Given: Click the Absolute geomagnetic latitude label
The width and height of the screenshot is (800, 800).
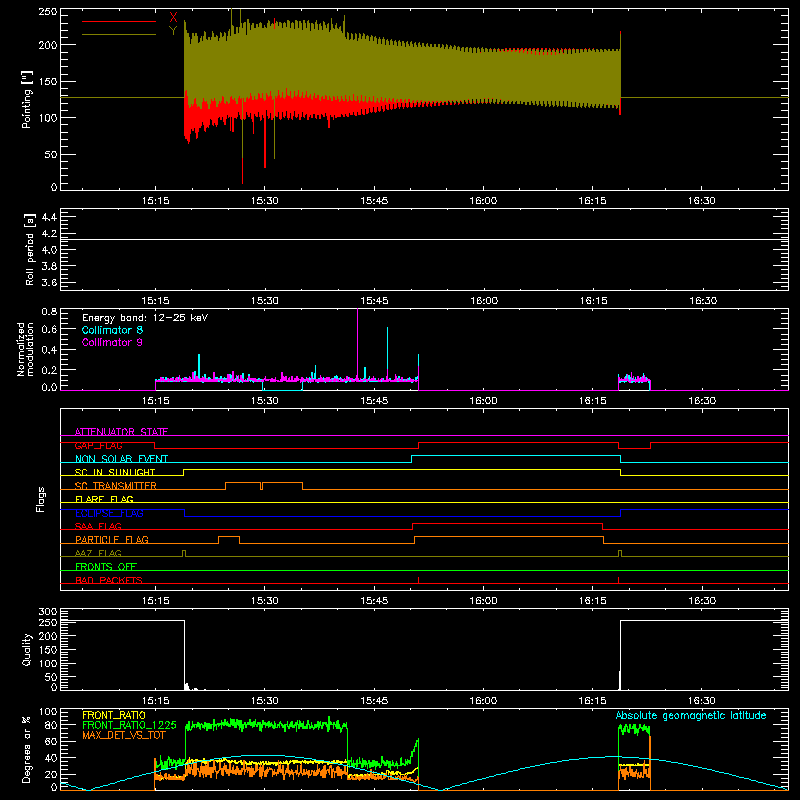Looking at the screenshot, I should [x=691, y=715].
